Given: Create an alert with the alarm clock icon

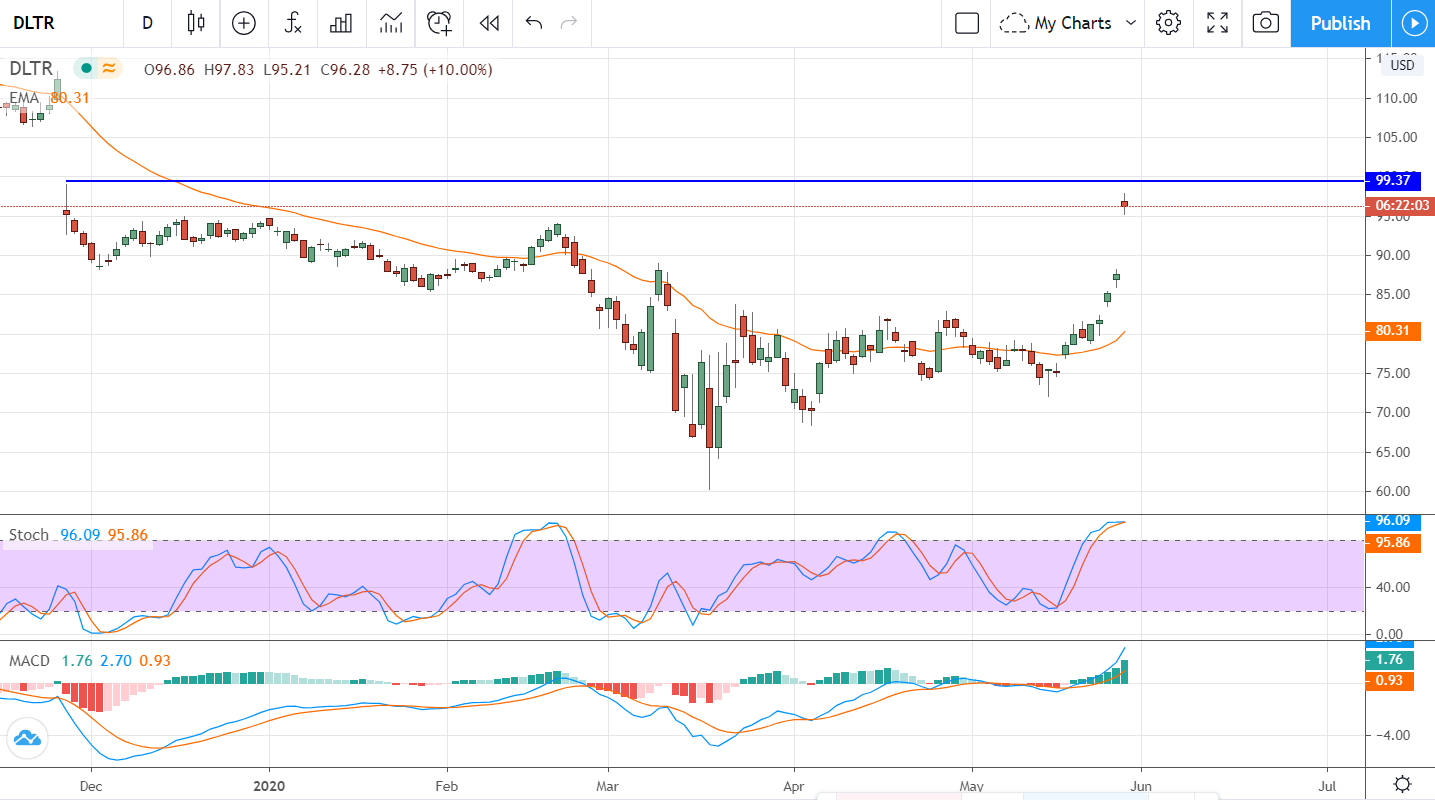Looking at the screenshot, I should (x=439, y=23).
